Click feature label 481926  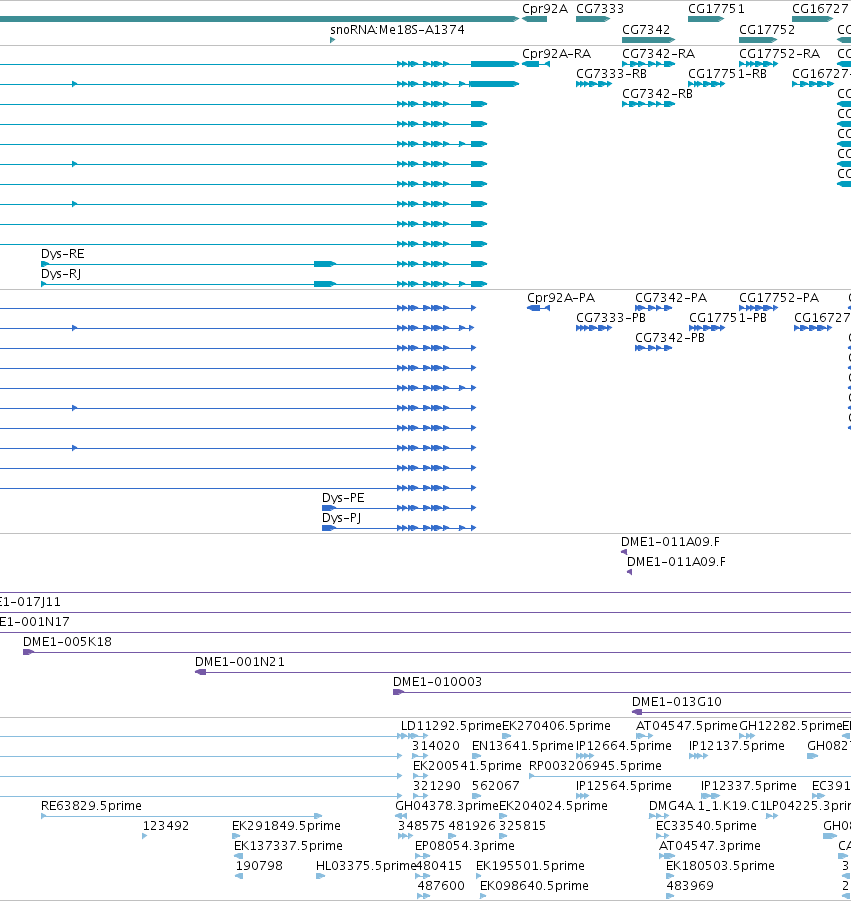[x=472, y=826]
